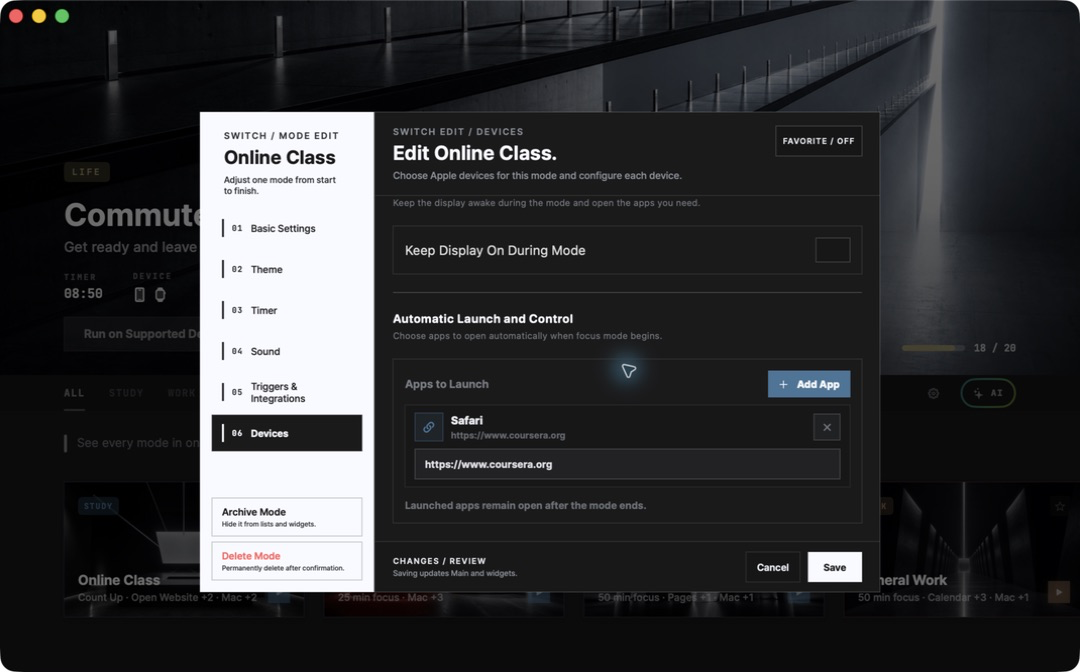Screen dimensions: 1080x672
Task: Click the yellow progress bar beside 18 / 20
Action: [x=933, y=348]
